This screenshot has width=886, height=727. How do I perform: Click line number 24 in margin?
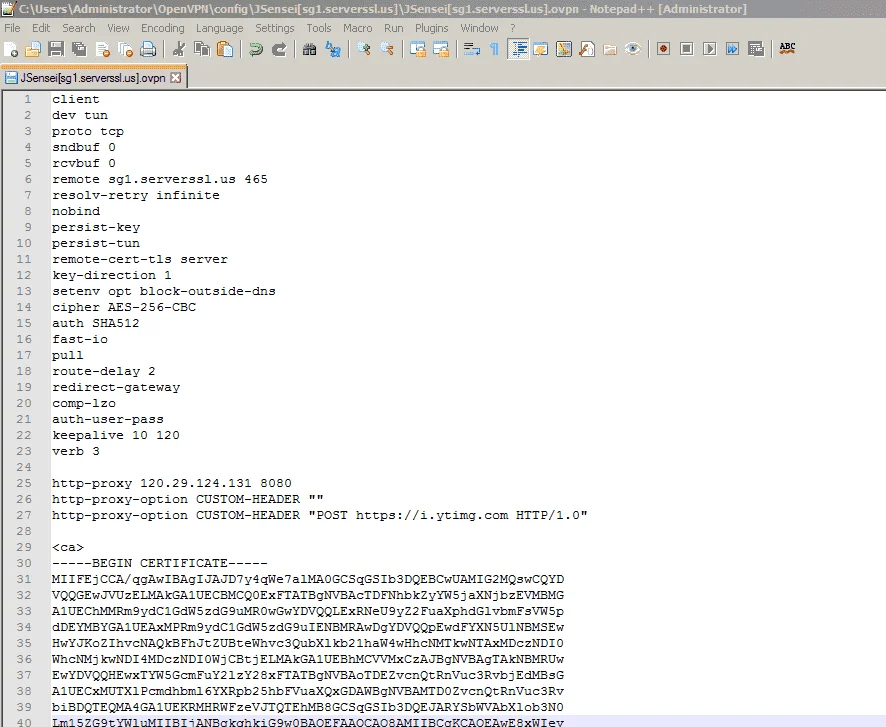click(24, 467)
